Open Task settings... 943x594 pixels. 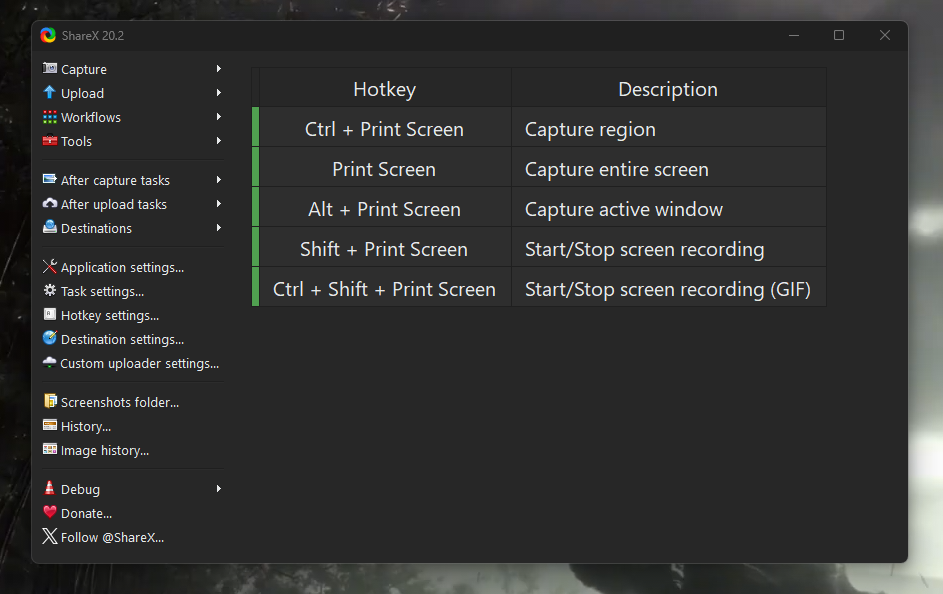coord(132,291)
